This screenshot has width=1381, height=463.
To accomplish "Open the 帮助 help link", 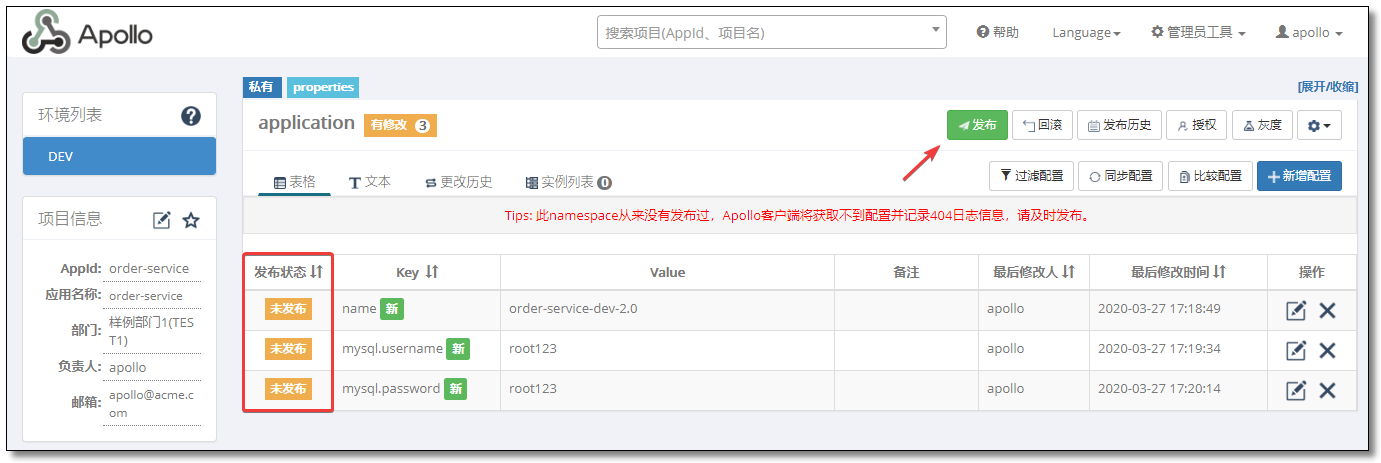I will click(x=997, y=33).
